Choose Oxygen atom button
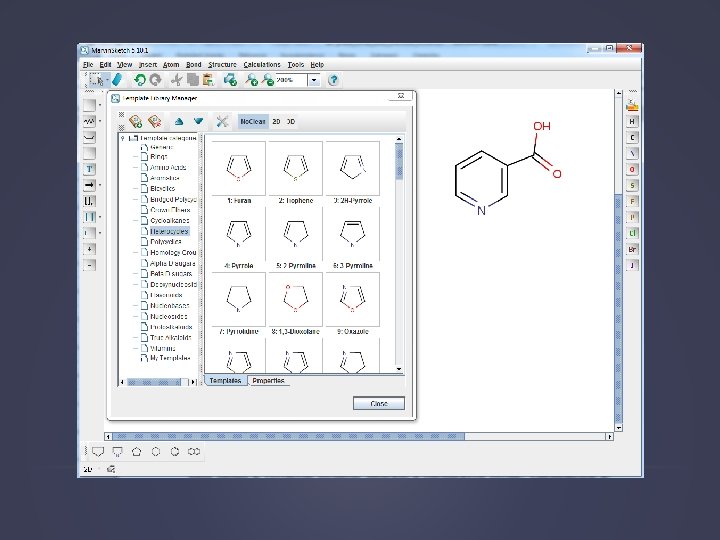Screen dimensions: 720x540 (x=632, y=169)
